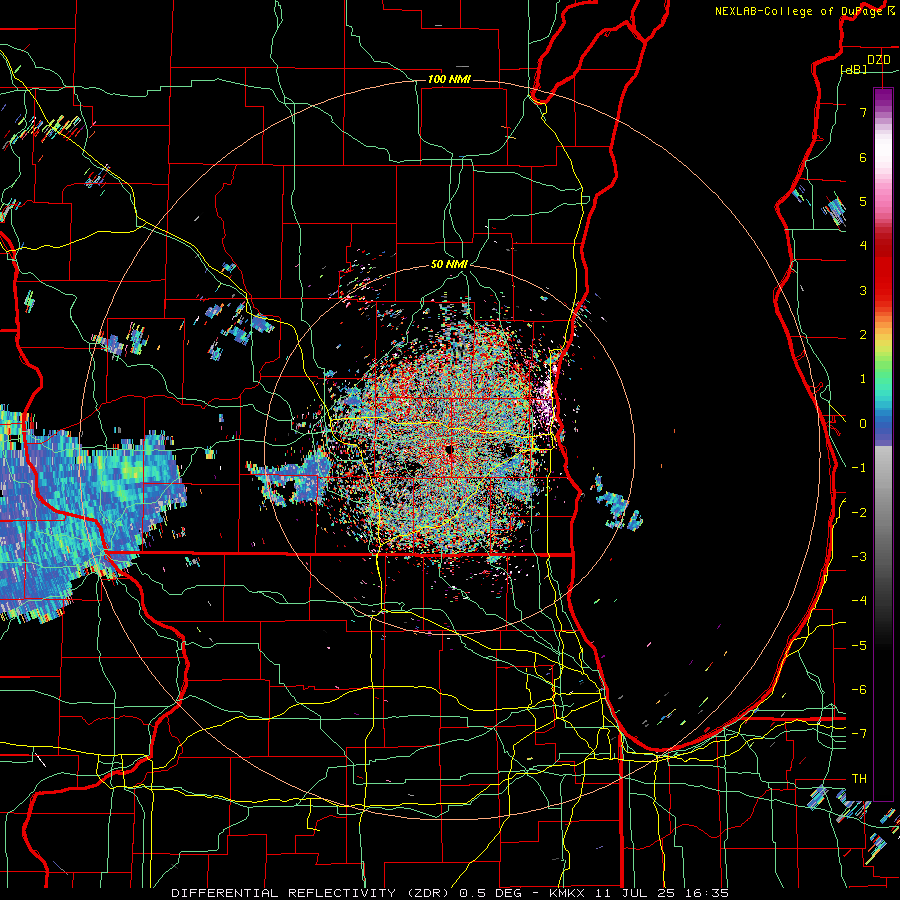Click the scale value "-6" on the legend
This screenshot has height=900, width=900.
pyautogui.click(x=859, y=690)
